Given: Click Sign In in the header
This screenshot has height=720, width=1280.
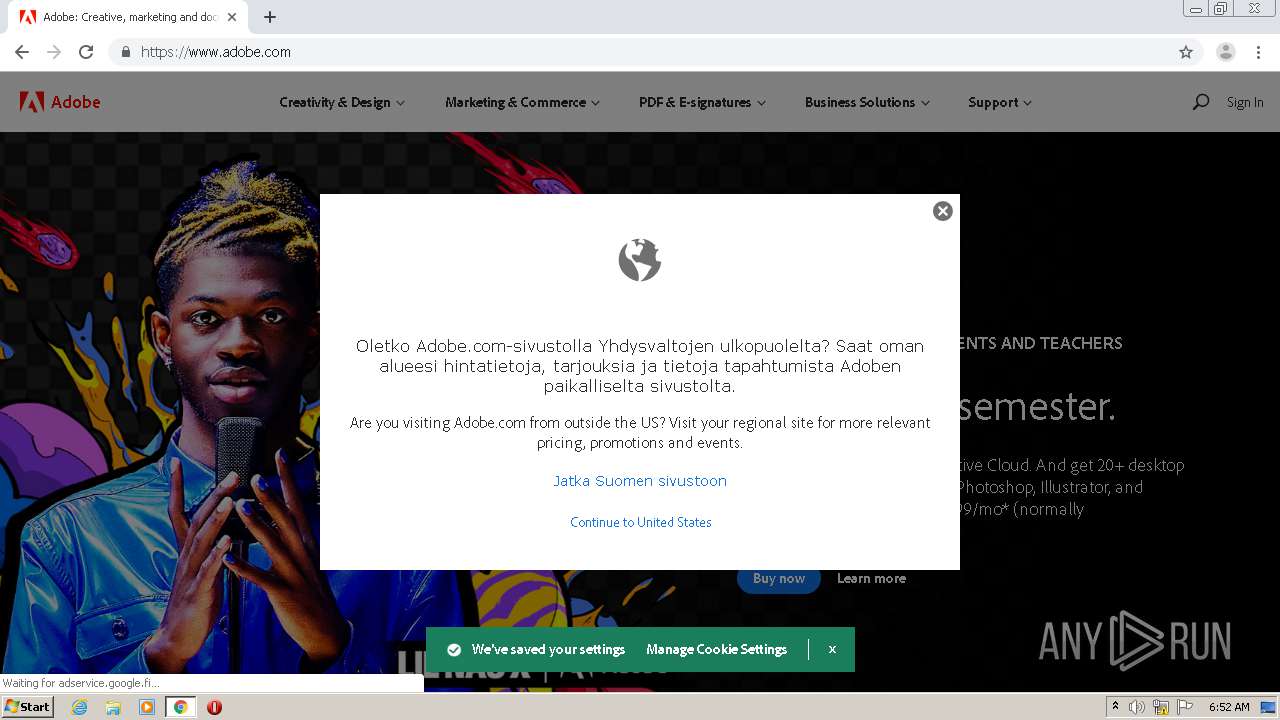Looking at the screenshot, I should [x=1245, y=102].
